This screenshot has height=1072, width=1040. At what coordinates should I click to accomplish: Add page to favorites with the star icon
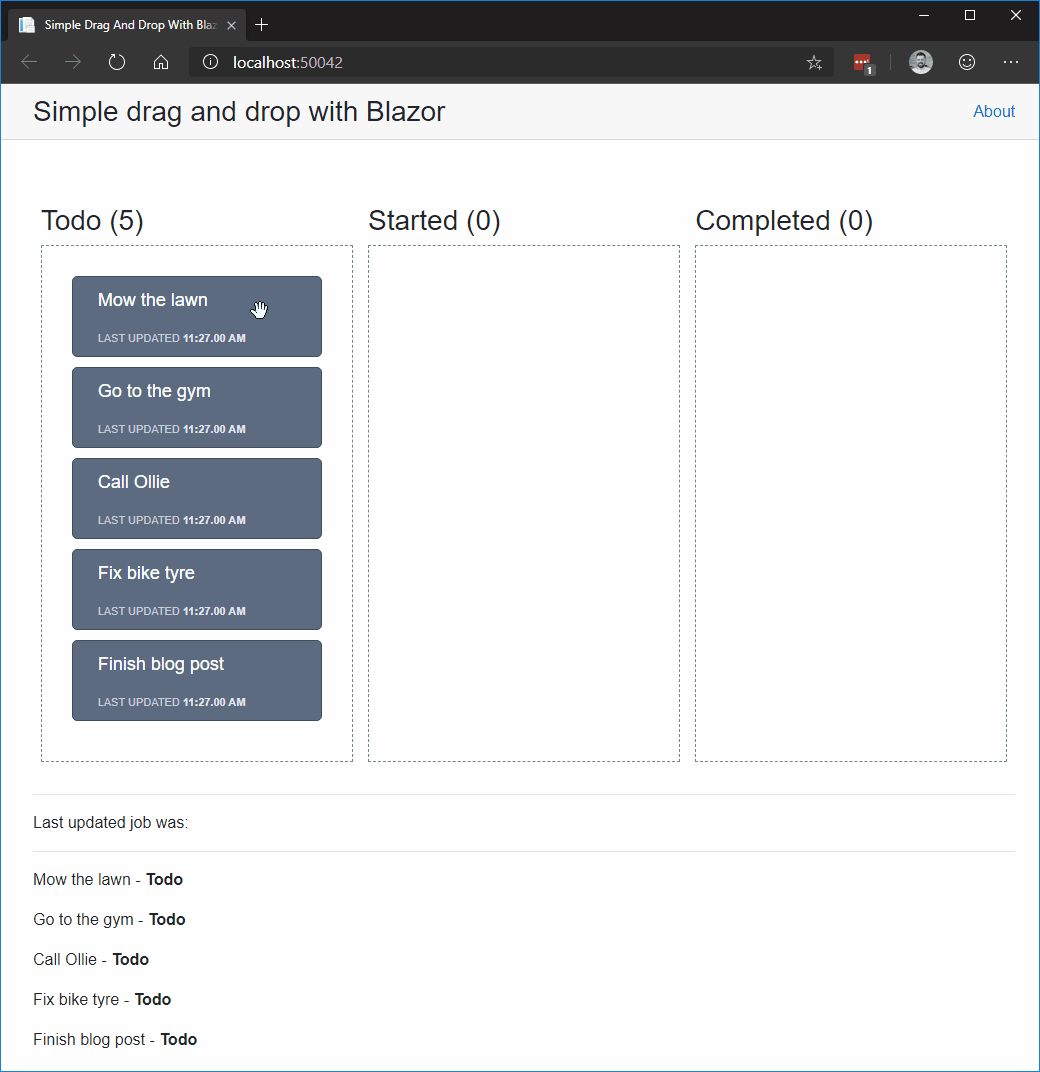pyautogui.click(x=814, y=61)
